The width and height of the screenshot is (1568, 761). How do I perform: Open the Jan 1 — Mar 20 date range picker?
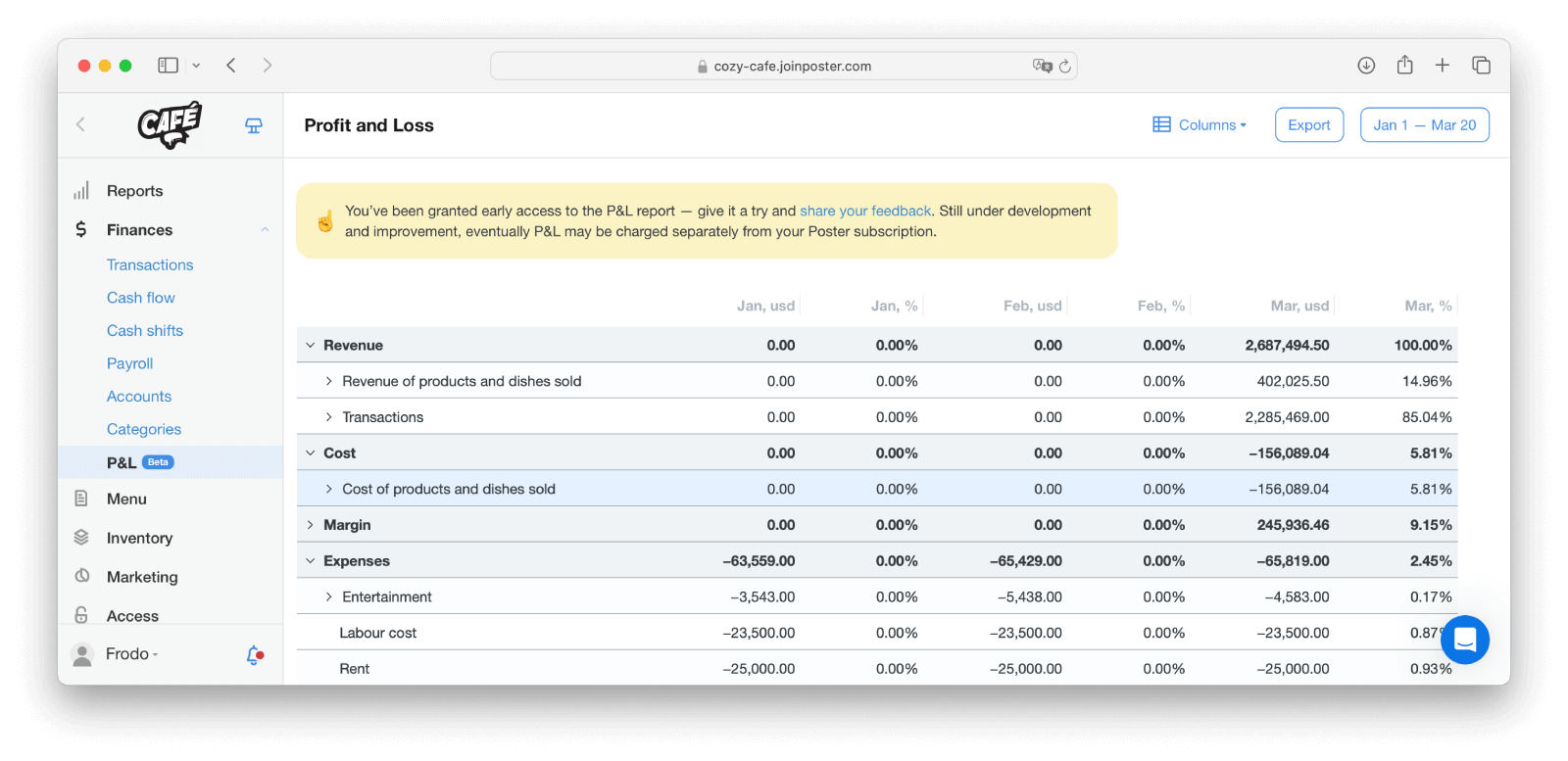(1424, 125)
